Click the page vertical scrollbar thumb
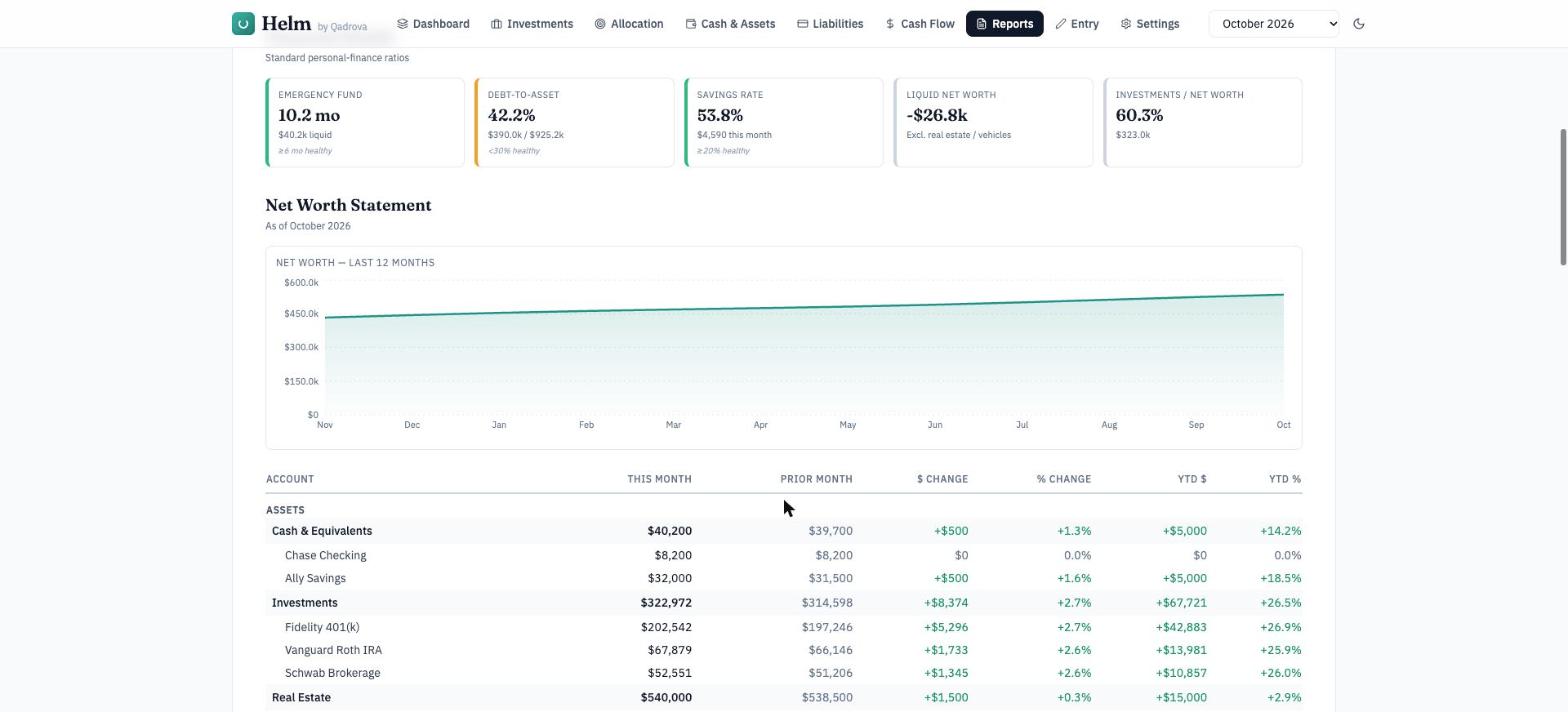 click(1563, 197)
